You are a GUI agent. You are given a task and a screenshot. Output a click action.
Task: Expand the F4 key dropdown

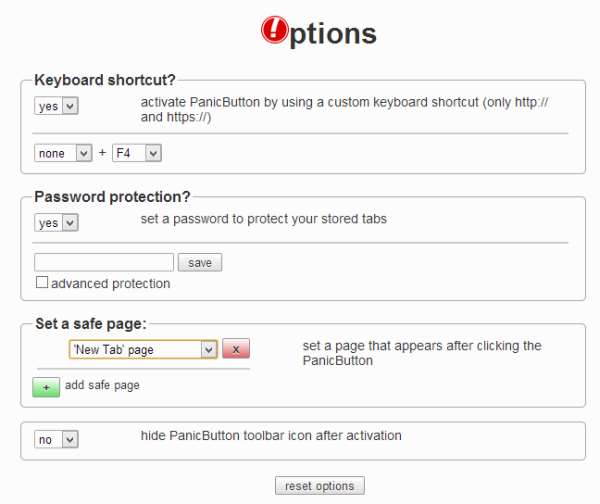pos(137,153)
